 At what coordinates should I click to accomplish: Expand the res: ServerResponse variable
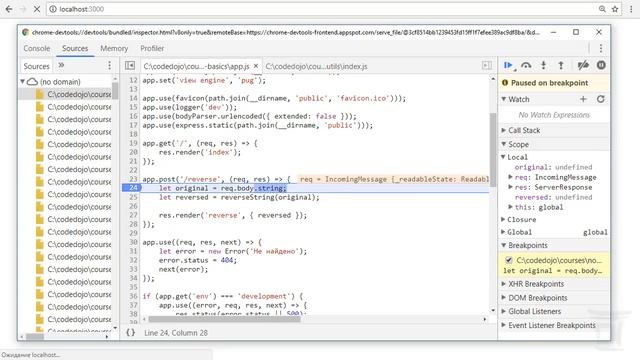click(x=510, y=187)
